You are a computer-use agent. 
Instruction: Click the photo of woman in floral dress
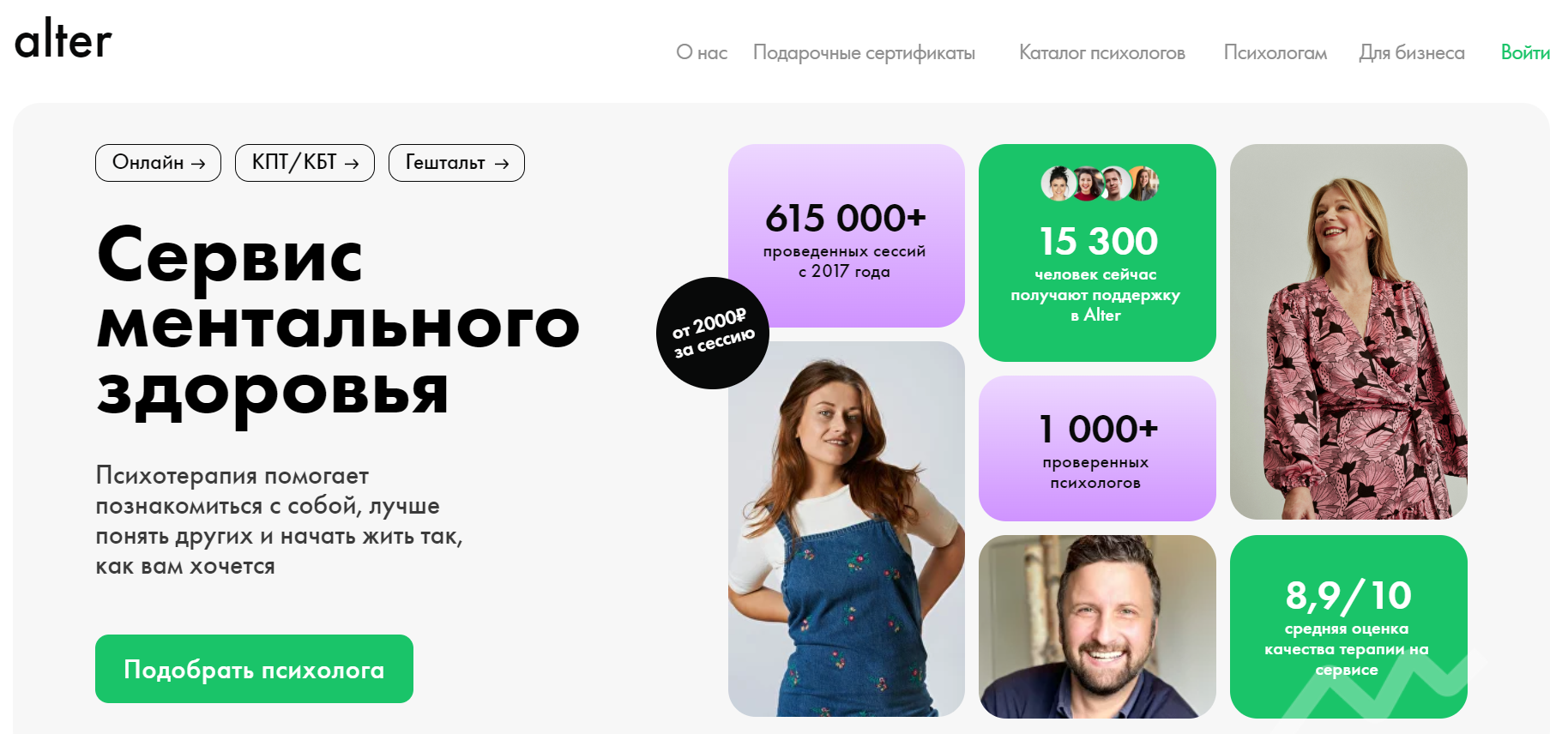(1348, 332)
